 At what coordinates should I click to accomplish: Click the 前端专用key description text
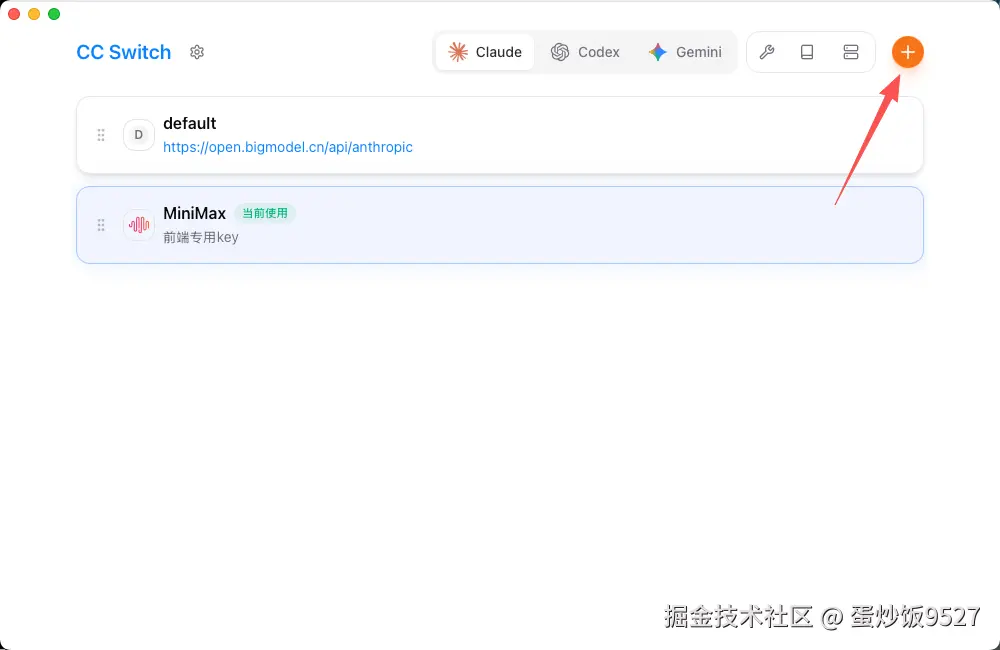pos(201,237)
